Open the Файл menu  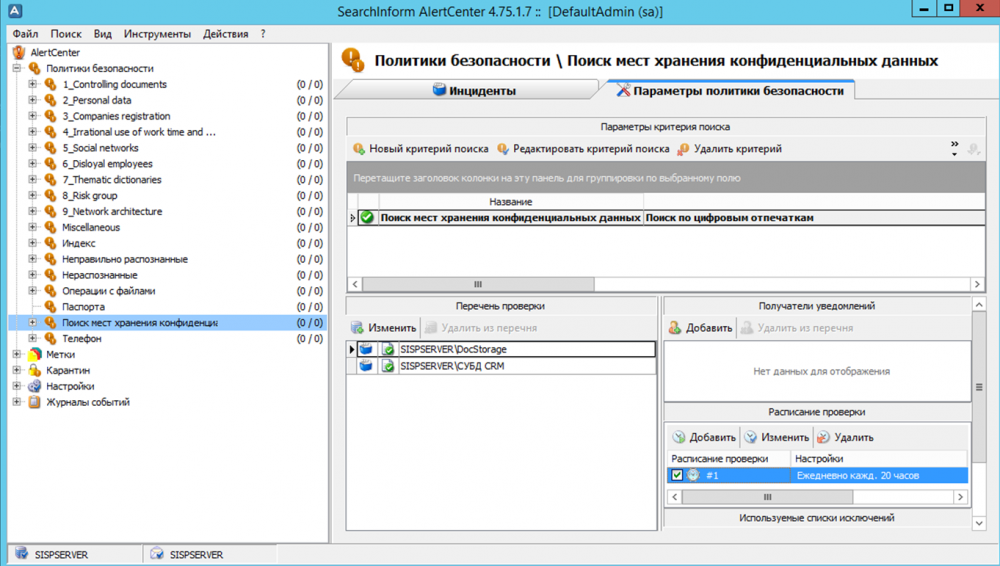point(25,34)
